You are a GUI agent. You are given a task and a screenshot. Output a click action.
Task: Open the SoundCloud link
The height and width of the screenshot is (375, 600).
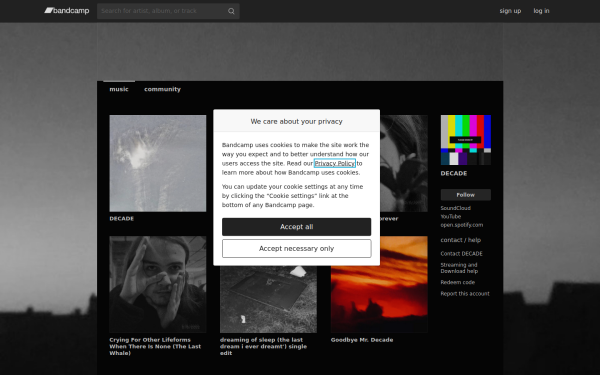point(455,208)
